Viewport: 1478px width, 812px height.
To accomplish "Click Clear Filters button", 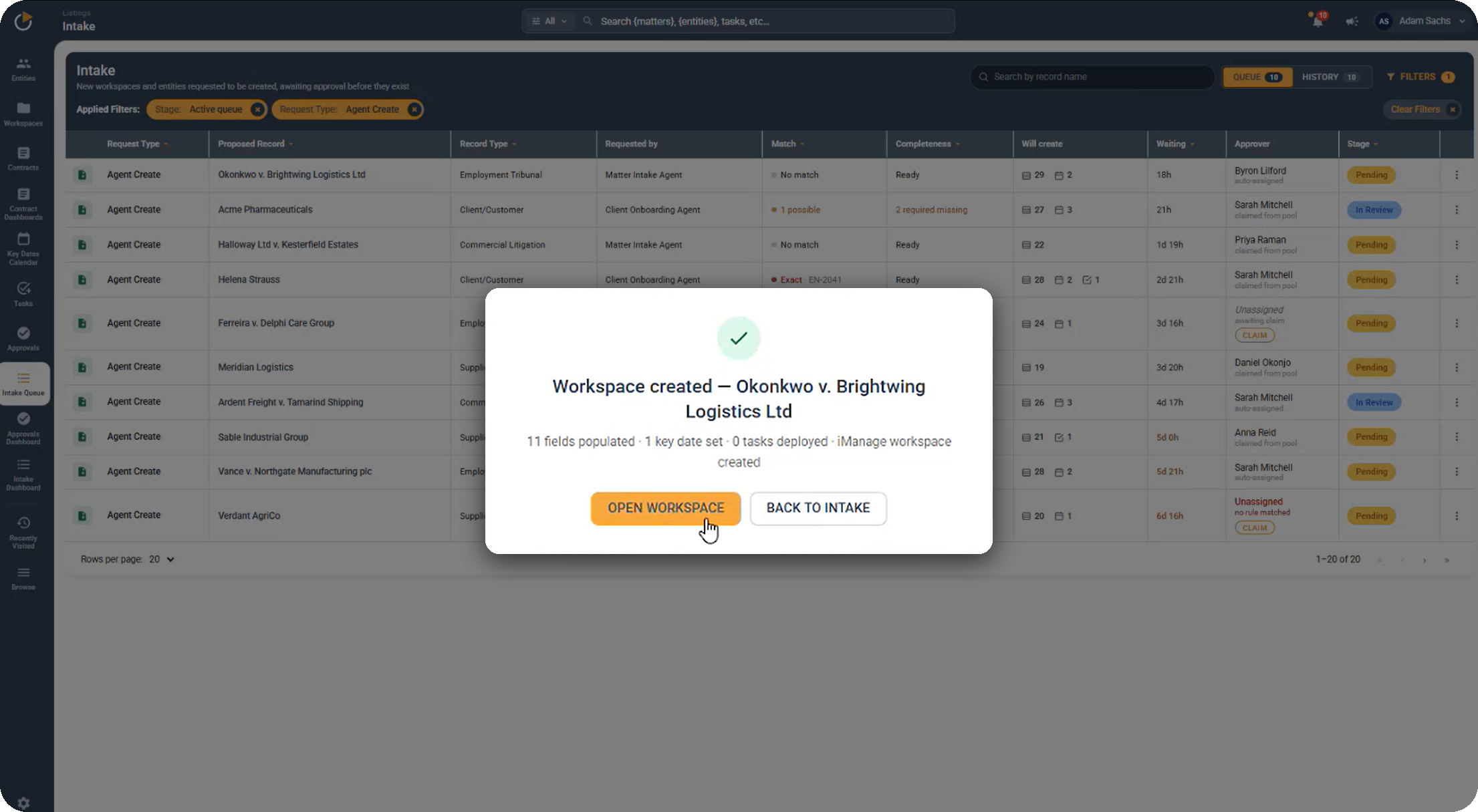I will pos(1422,110).
